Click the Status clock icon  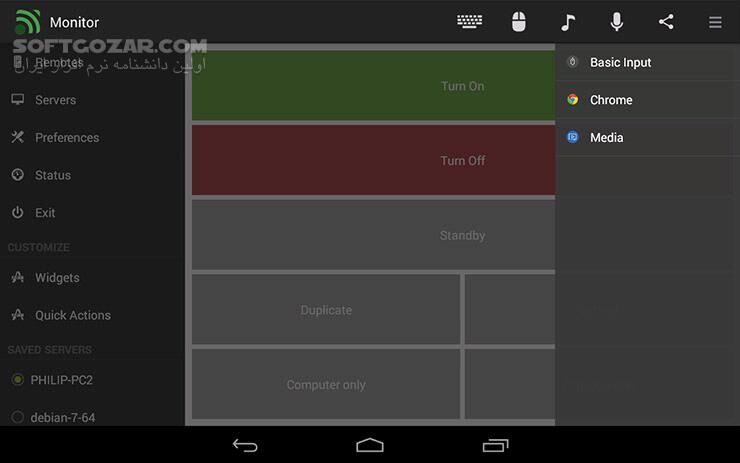pos(18,175)
